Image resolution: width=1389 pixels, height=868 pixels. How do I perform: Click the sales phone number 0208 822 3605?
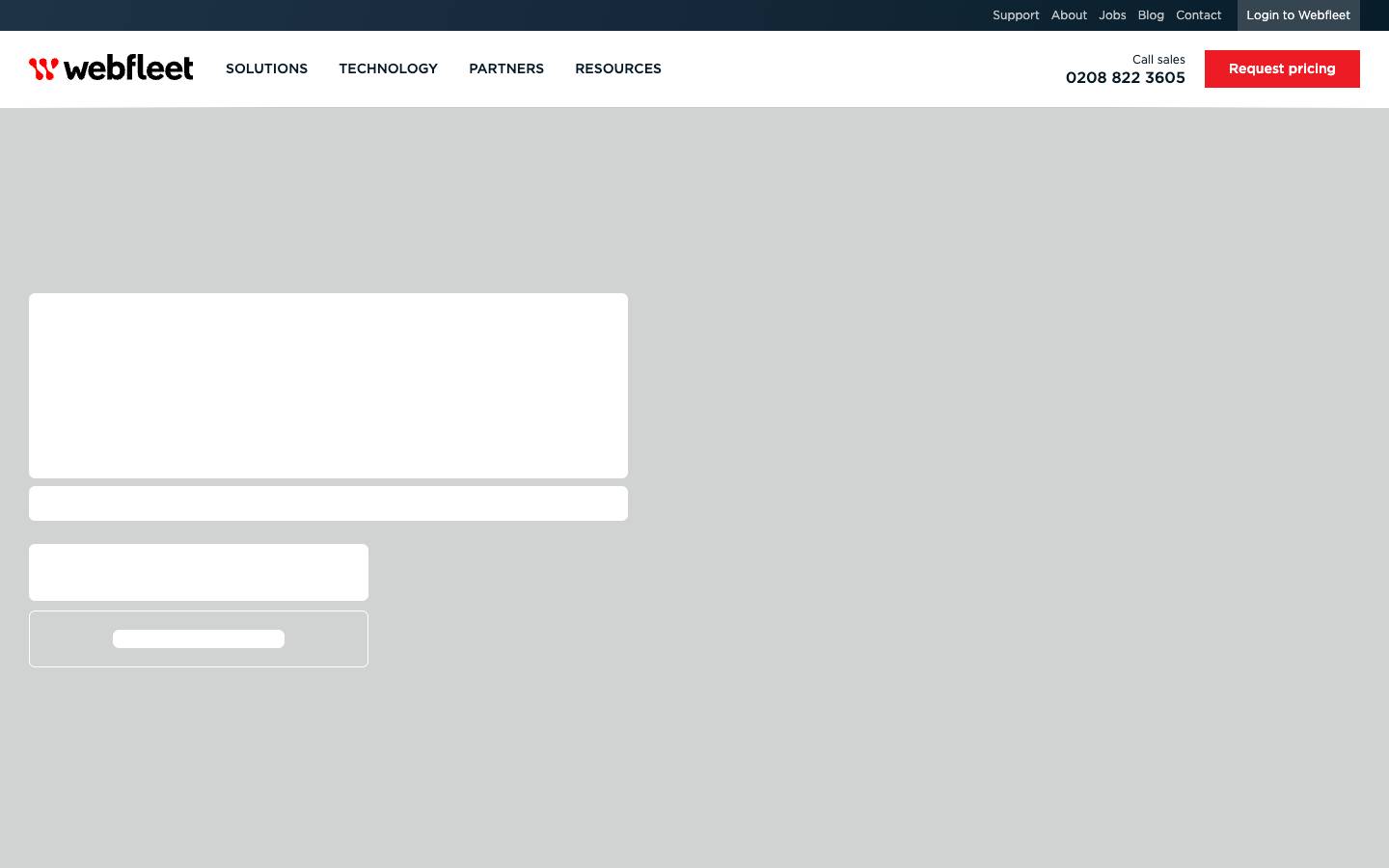1126,78
